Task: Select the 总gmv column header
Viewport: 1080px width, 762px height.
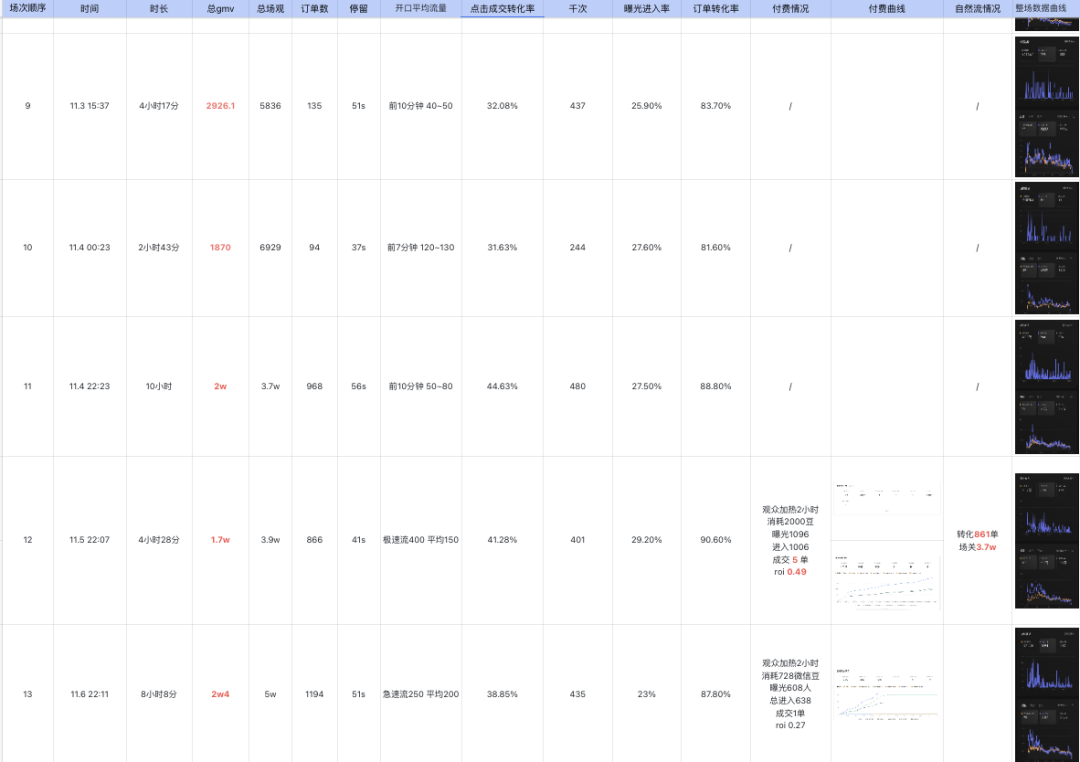Action: [220, 9]
